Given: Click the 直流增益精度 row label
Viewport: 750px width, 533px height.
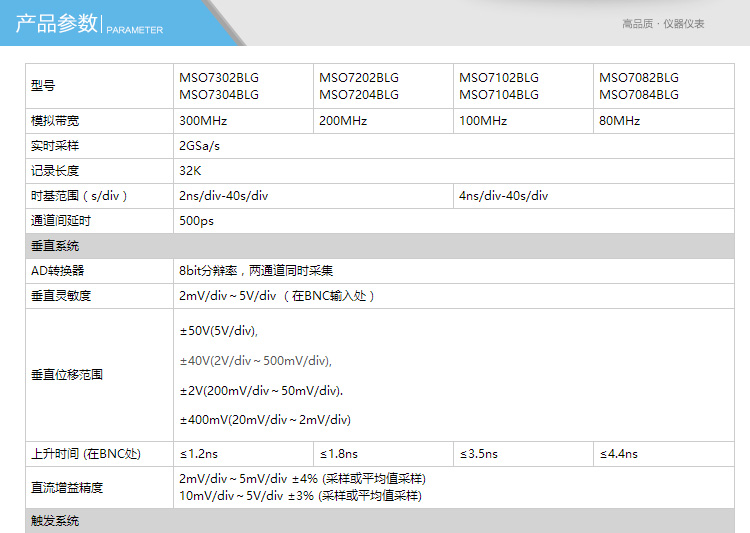Looking at the screenshot, I should point(67,488).
